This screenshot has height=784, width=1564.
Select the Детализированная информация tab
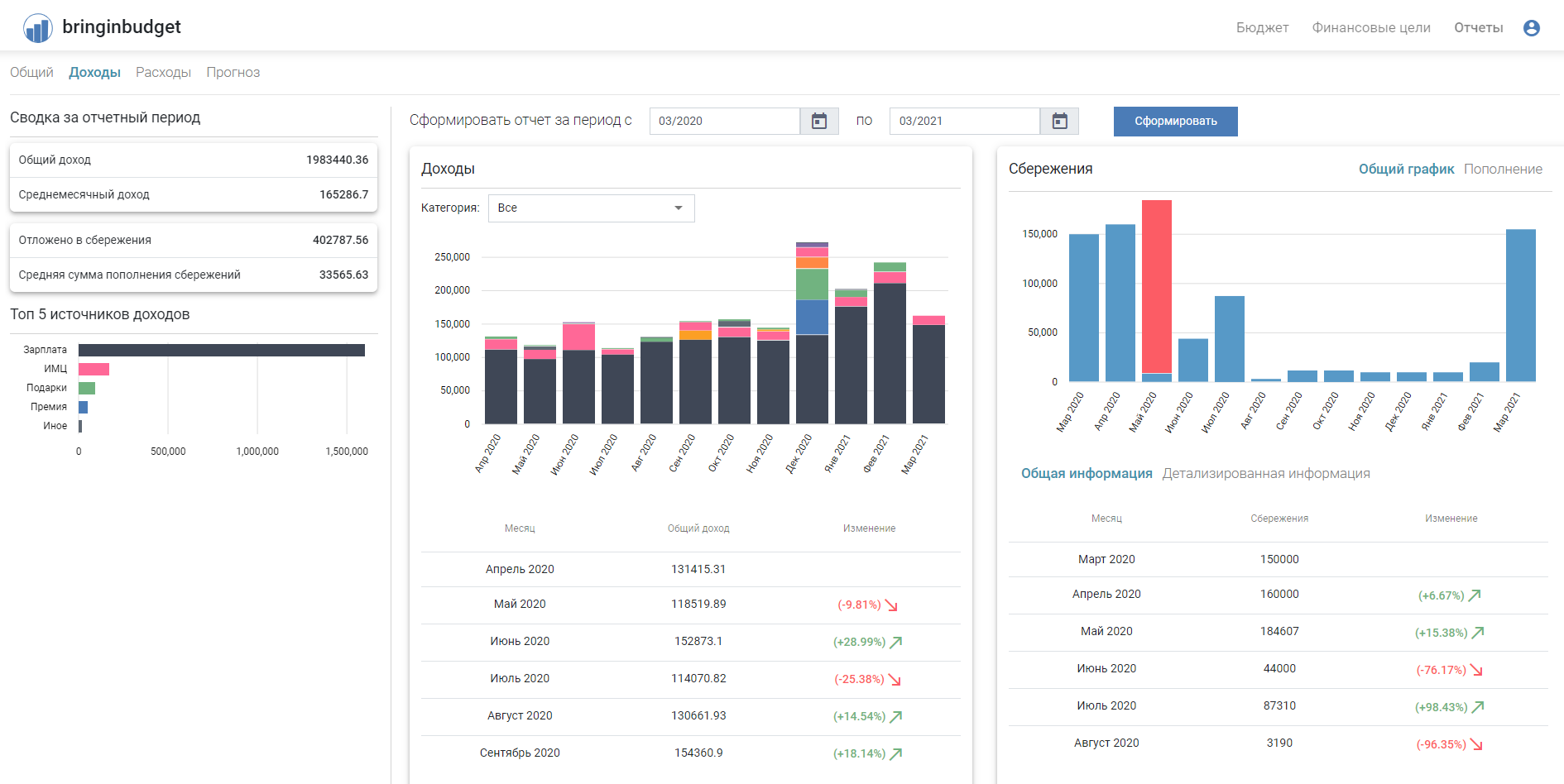pyautogui.click(x=1266, y=473)
